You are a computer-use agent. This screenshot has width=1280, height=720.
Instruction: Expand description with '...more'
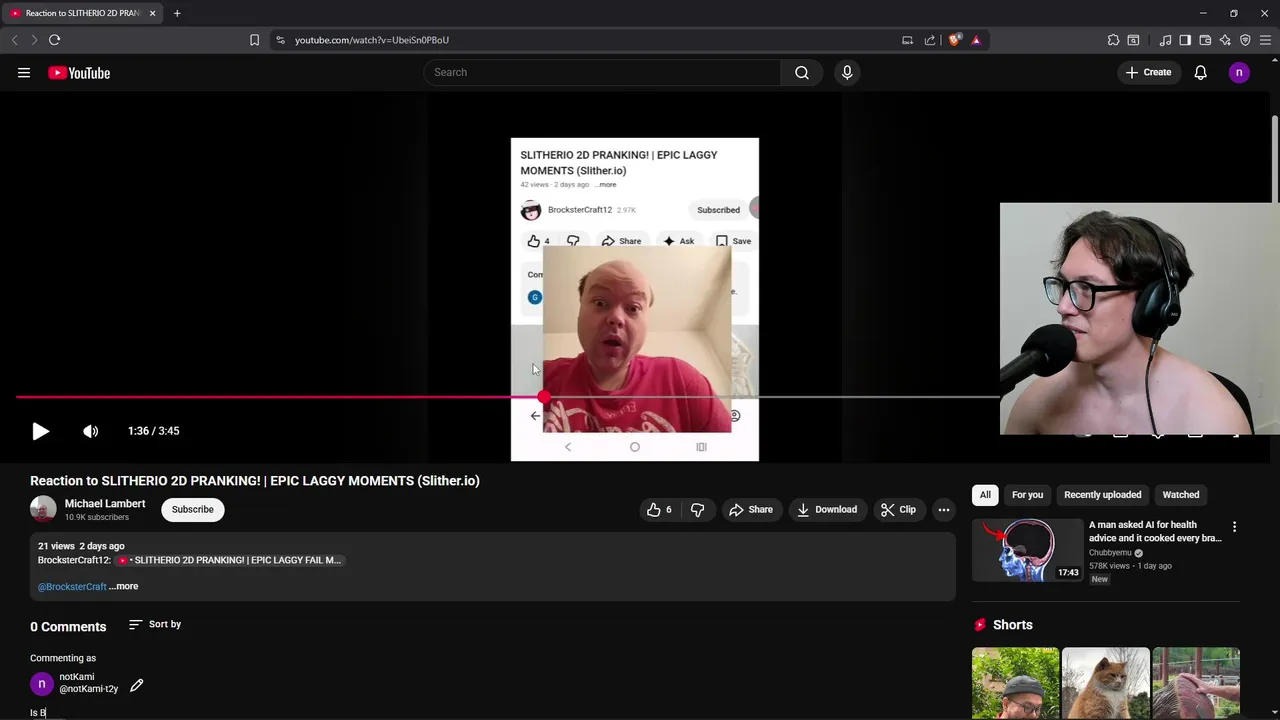point(124,586)
